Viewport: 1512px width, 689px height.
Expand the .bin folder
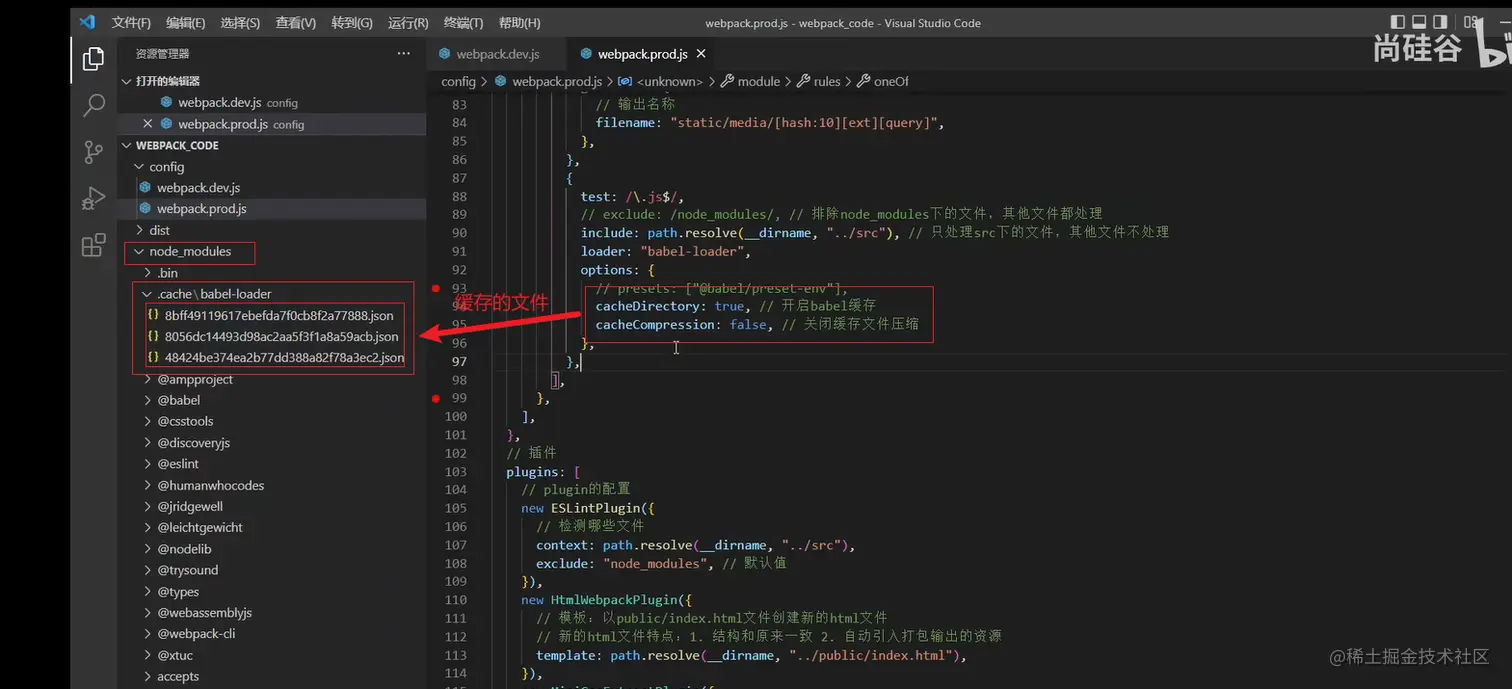[272, 273]
